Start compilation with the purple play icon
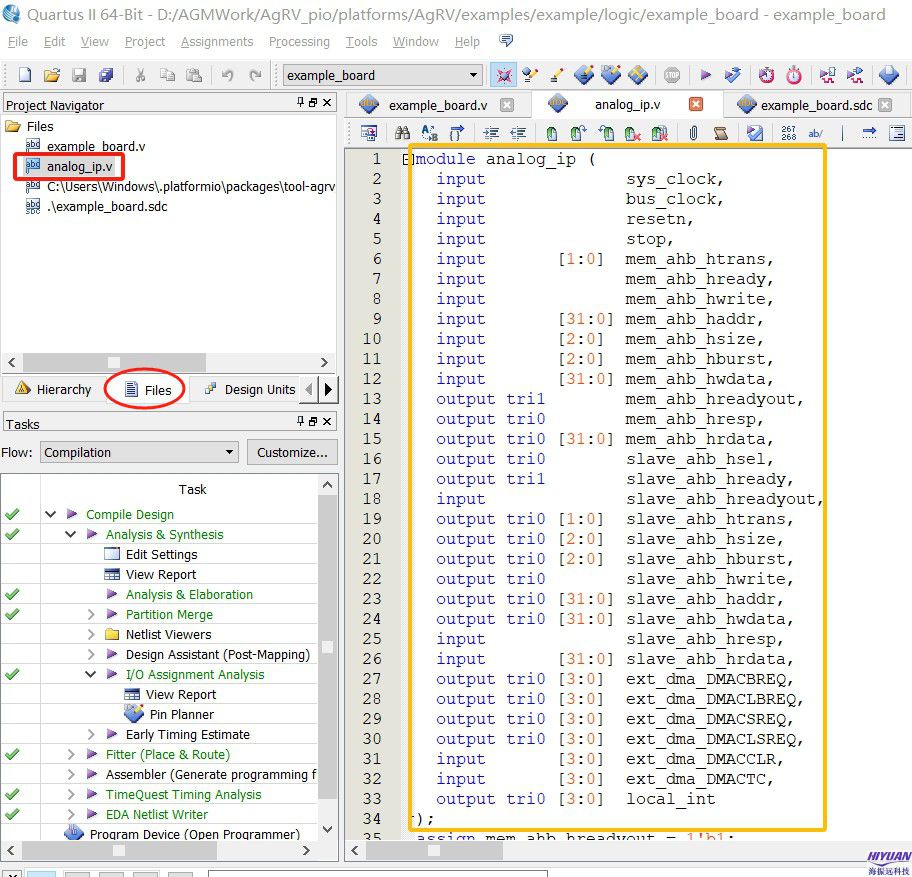This screenshot has height=877, width=912. pos(705,75)
